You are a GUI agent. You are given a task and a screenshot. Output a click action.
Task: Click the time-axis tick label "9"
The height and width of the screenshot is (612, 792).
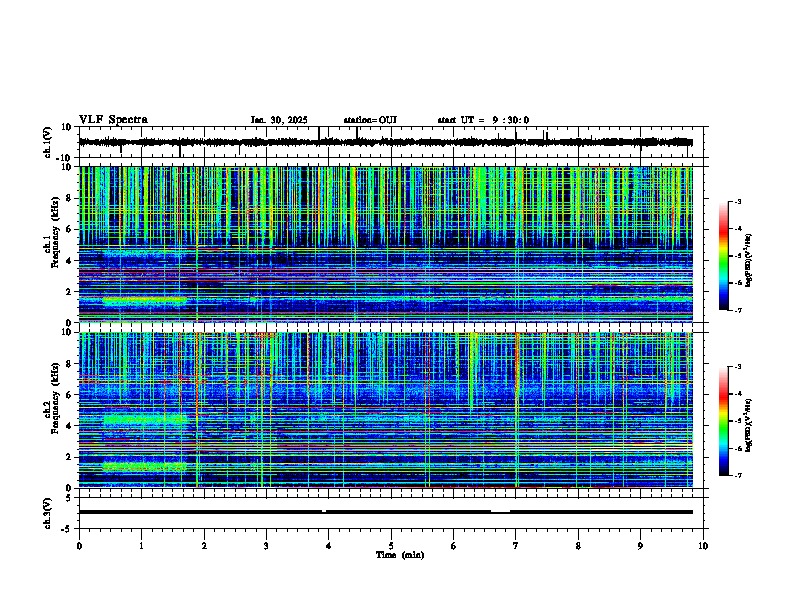(x=640, y=546)
